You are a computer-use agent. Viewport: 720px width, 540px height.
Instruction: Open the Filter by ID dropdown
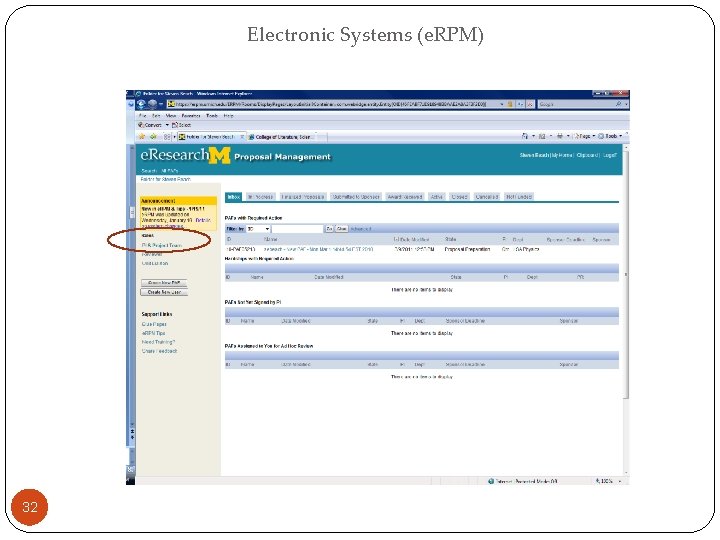[x=258, y=229]
